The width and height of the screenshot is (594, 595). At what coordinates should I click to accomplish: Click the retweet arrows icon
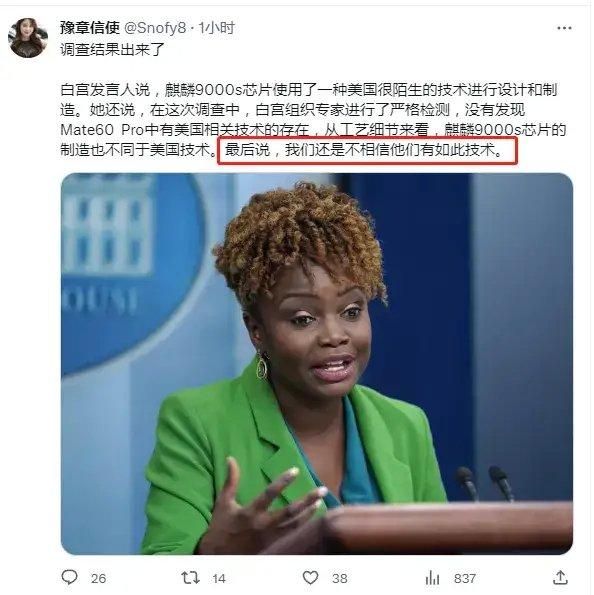tap(190, 578)
